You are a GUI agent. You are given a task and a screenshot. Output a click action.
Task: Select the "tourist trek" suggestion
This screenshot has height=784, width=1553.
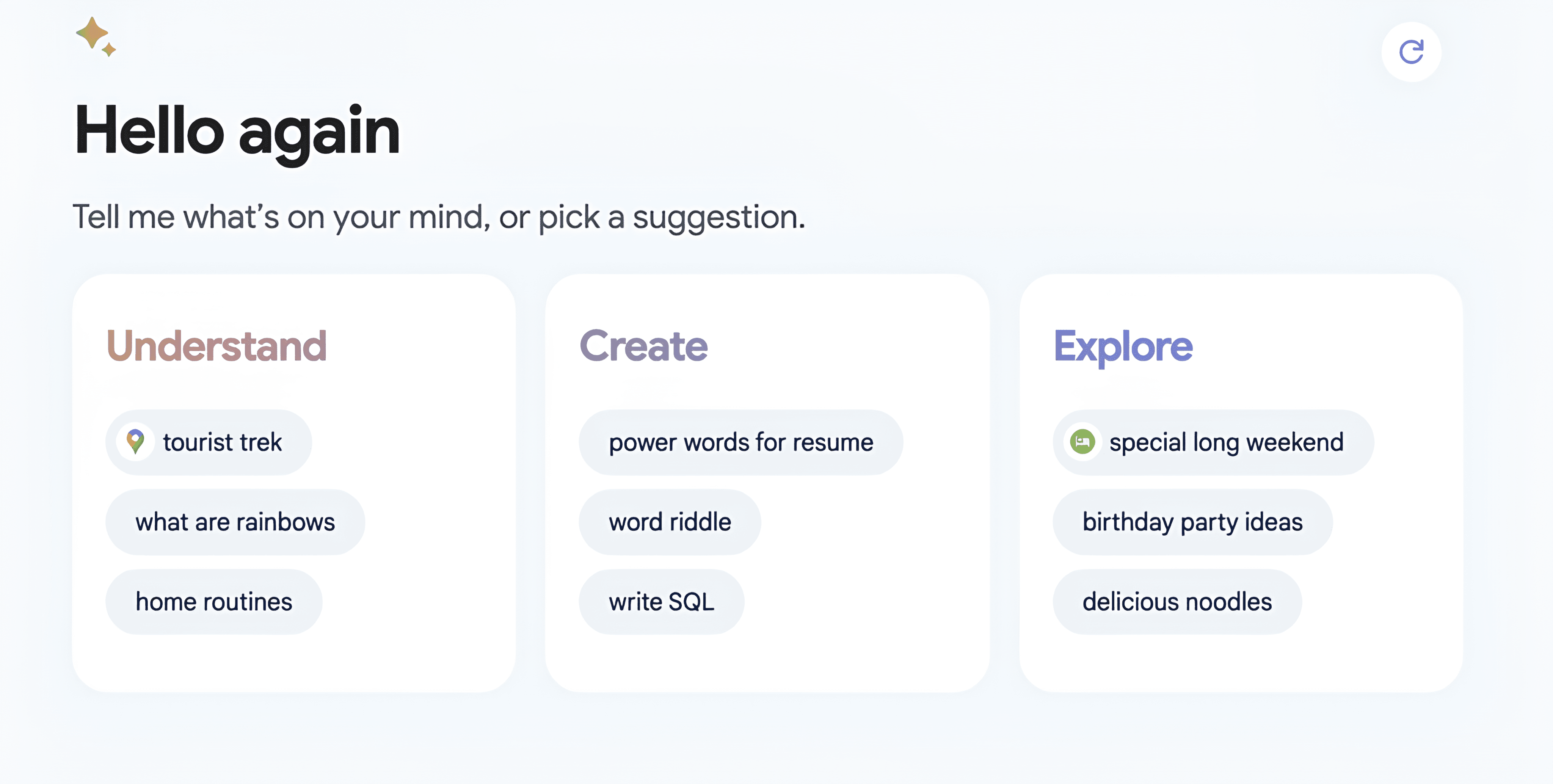click(x=222, y=442)
